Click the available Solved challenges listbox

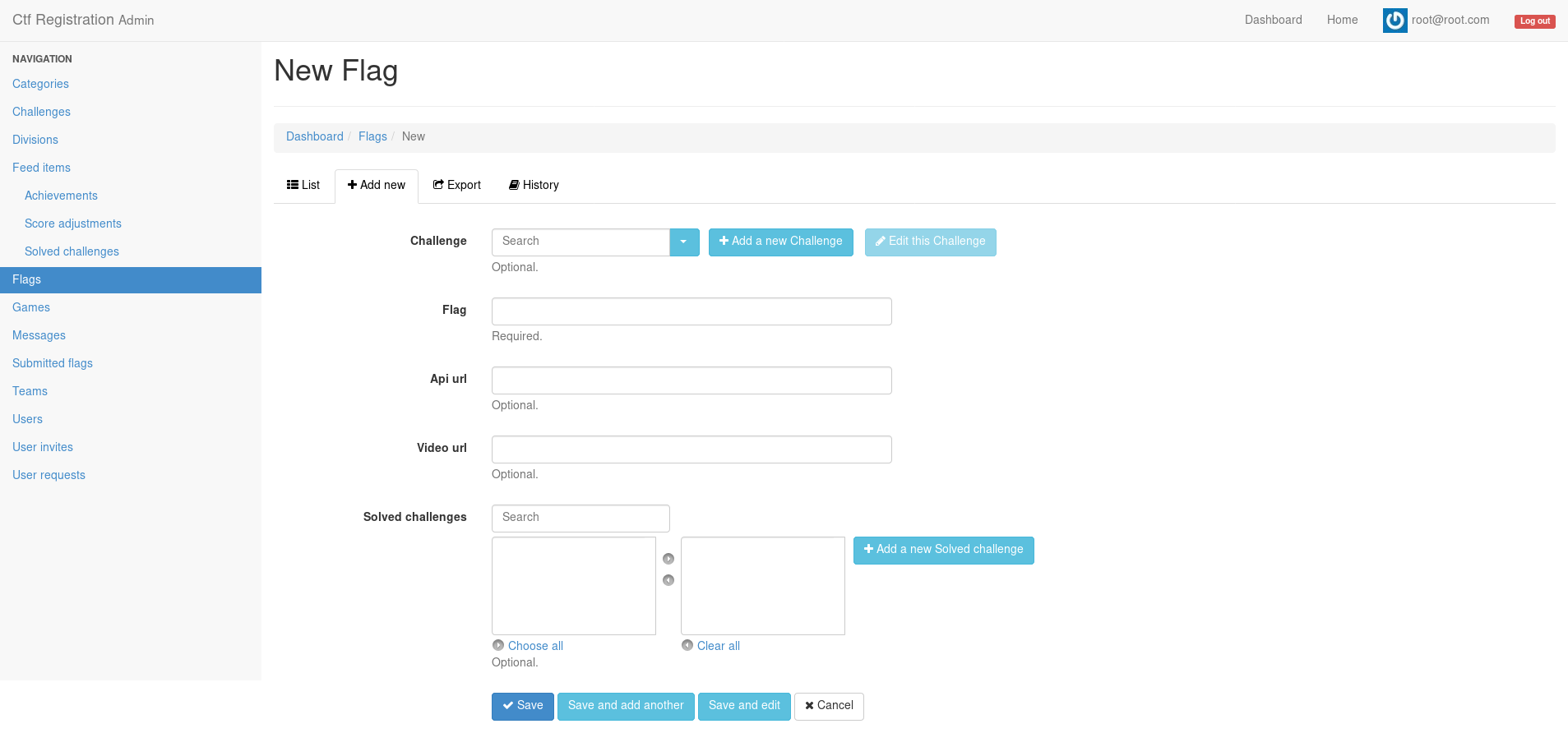[x=574, y=586]
